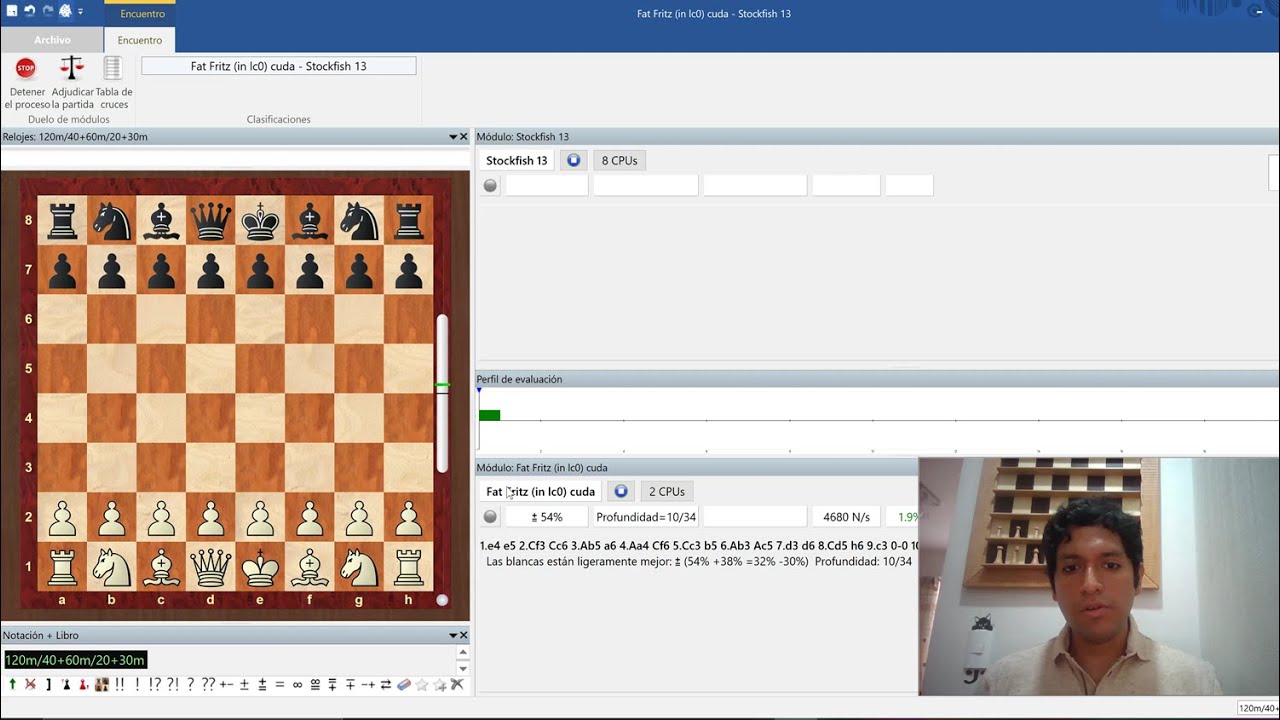Click the Fat Fritz principal variation move line

[x=698, y=546]
